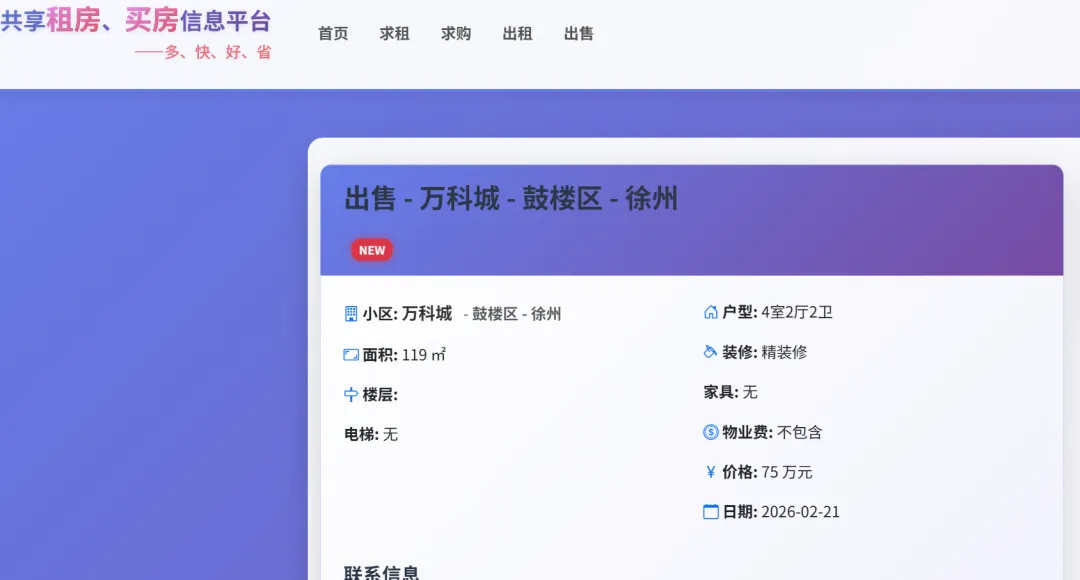The width and height of the screenshot is (1080, 580).
Task: Click the 家具: 无 row
Action: pyautogui.click(x=731, y=392)
